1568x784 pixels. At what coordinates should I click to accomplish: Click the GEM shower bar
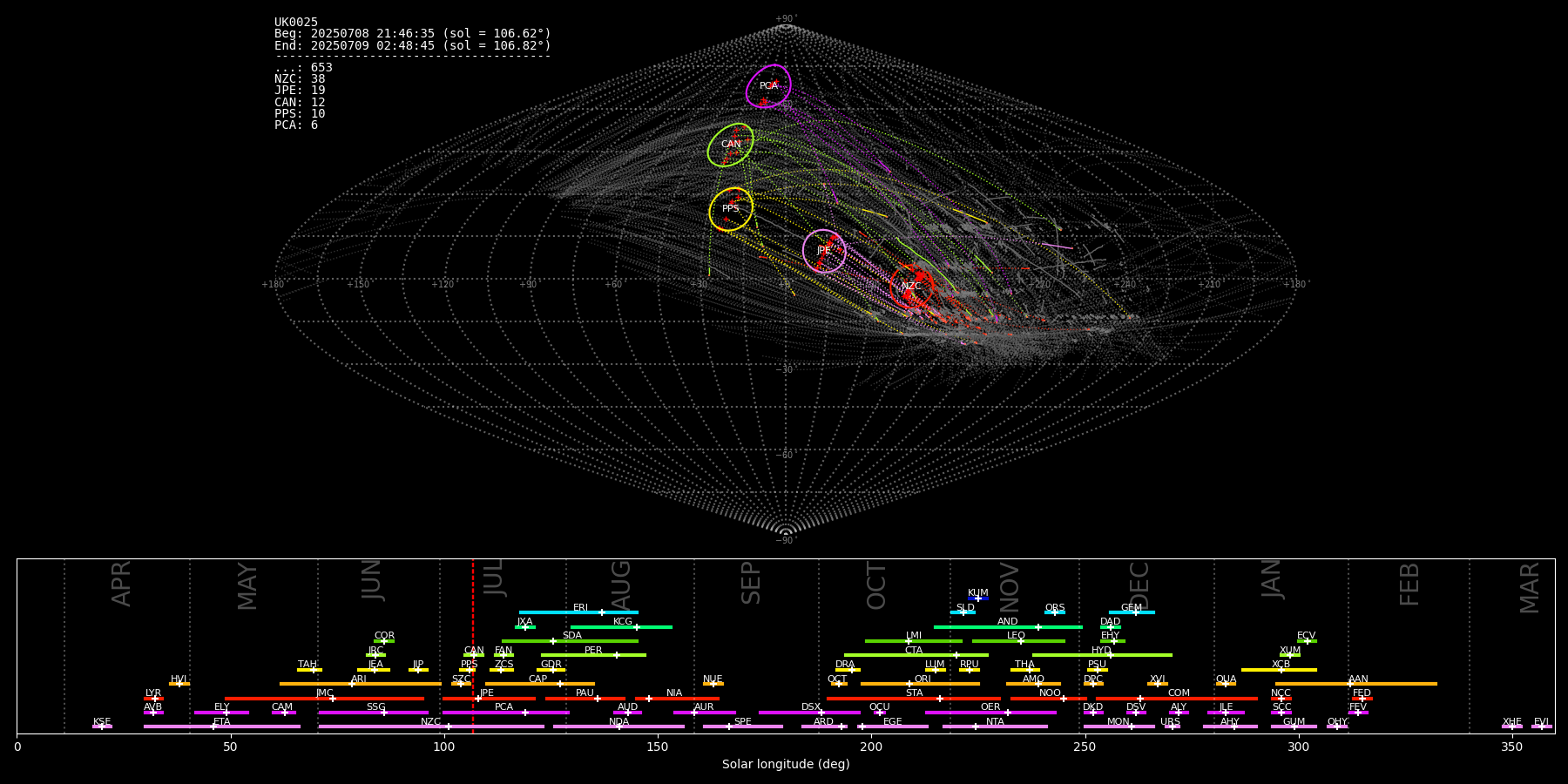point(1132,612)
